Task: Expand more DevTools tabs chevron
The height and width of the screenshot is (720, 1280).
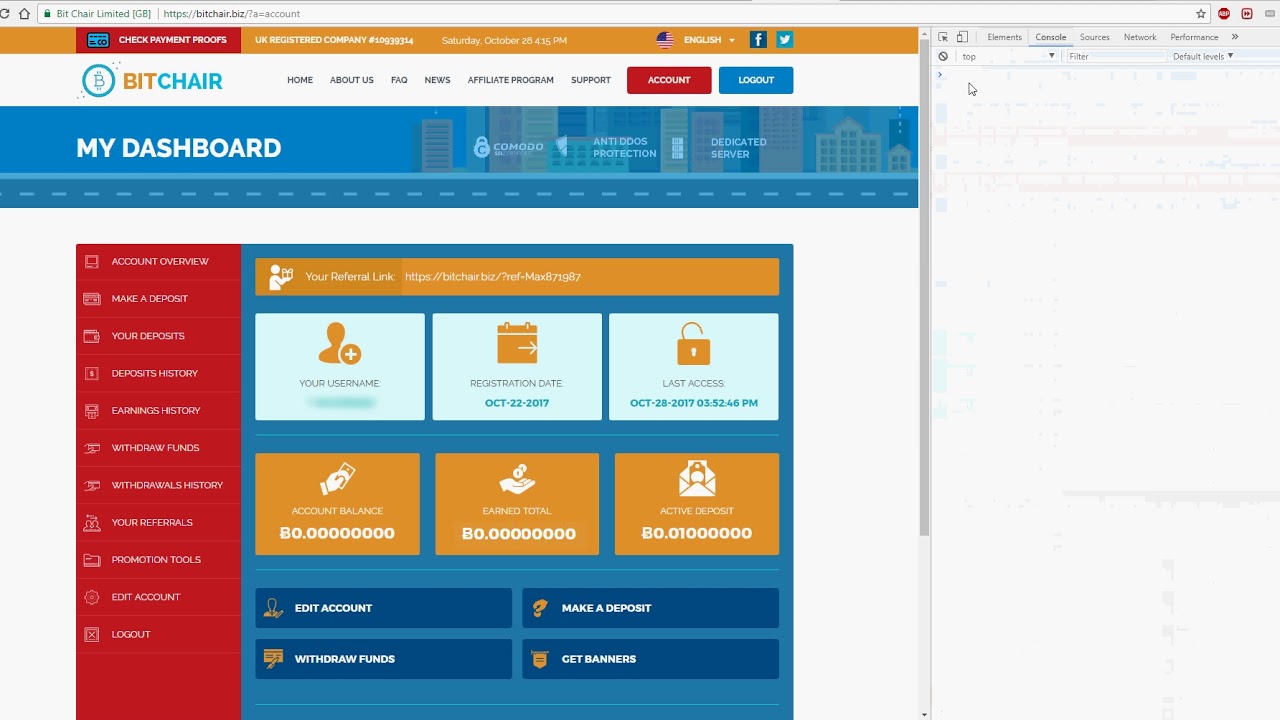Action: 1235,37
